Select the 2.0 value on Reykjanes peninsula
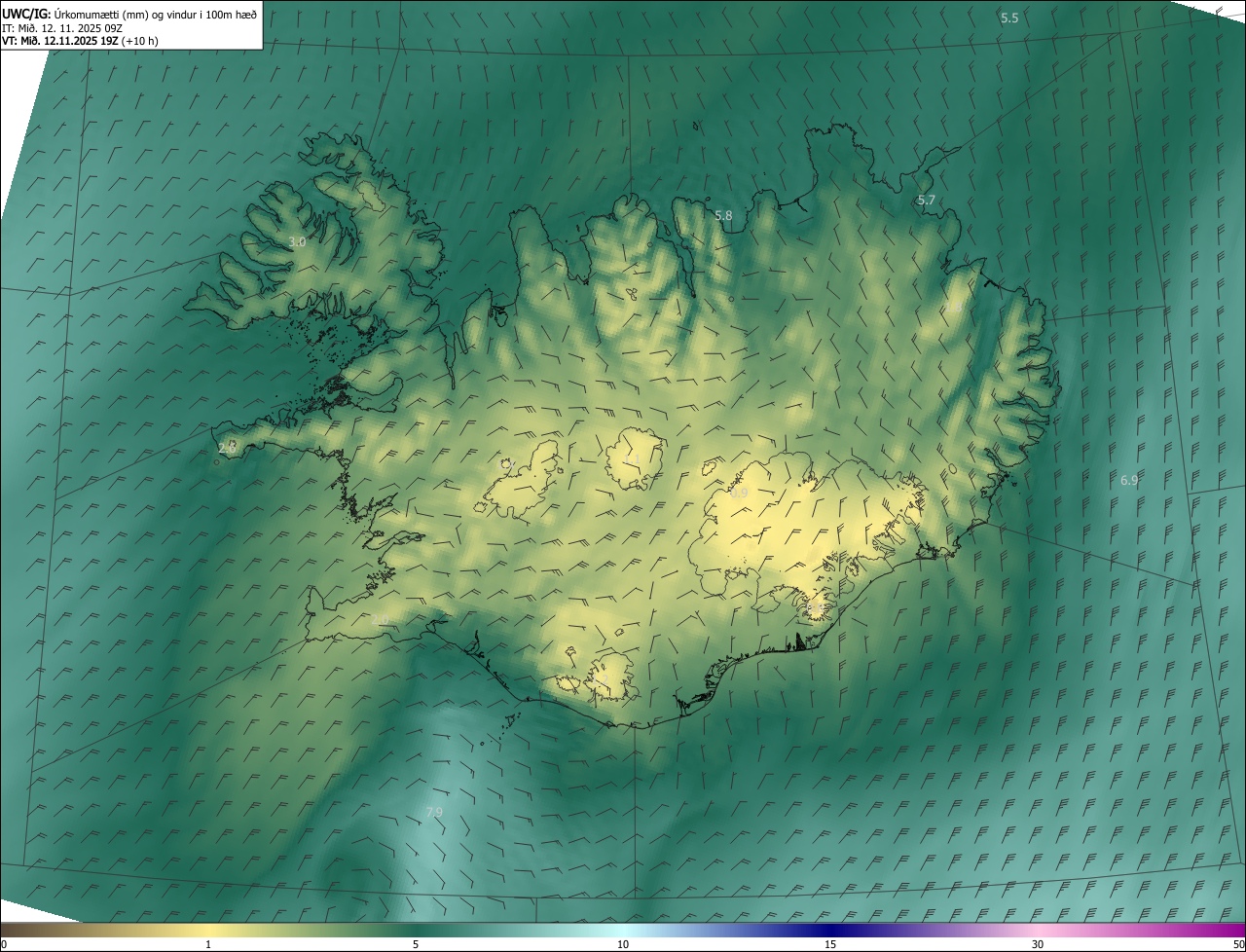The image size is (1246, 952). click(x=380, y=620)
